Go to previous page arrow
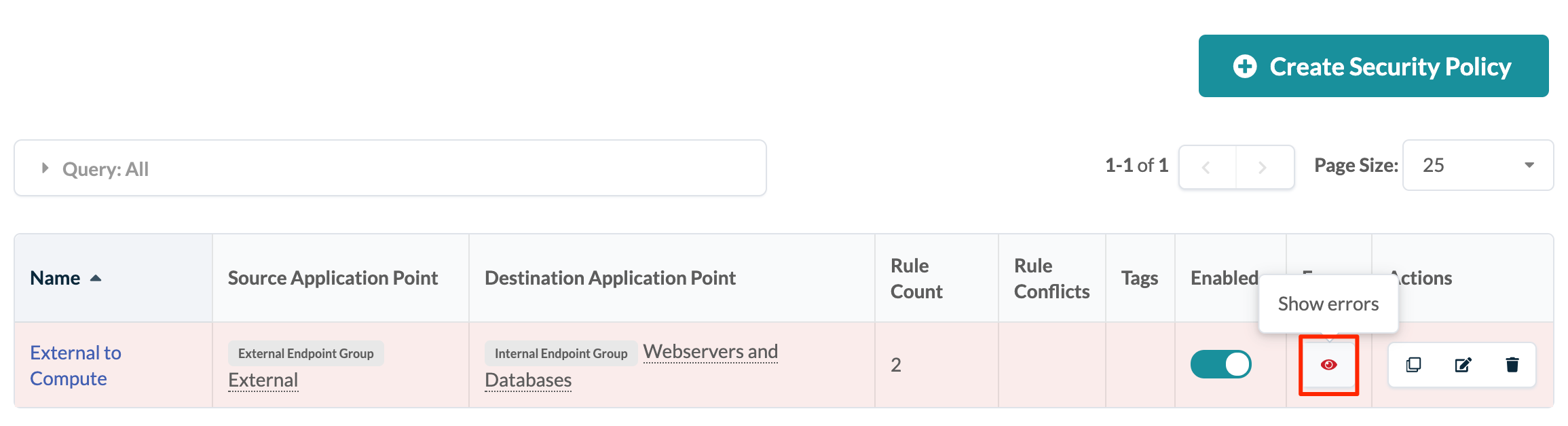Viewport: 1568px width, 426px height. pos(1206,167)
